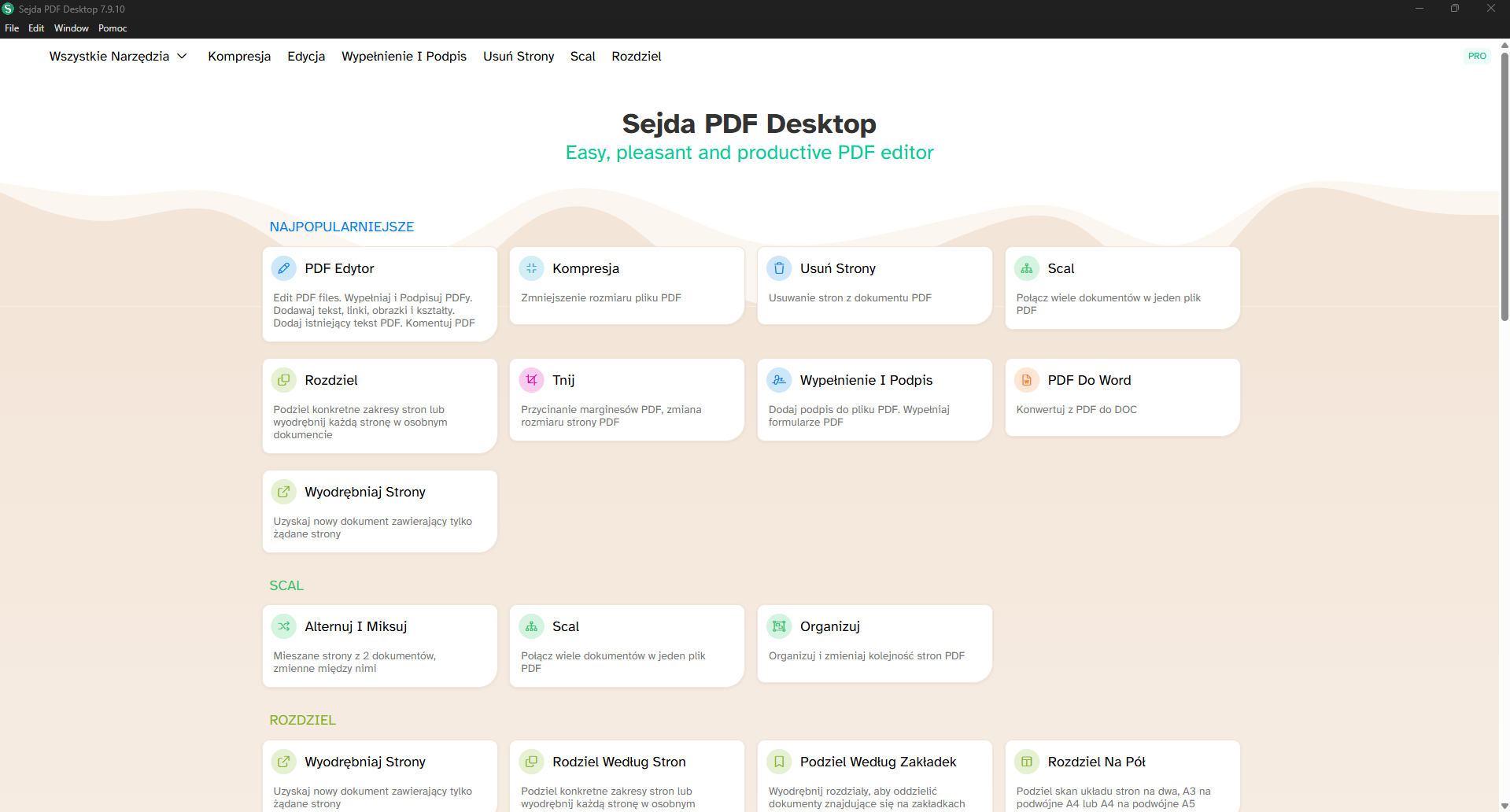
Task: Click 'Organizuj i zmieniaj kolejność stron PDF' text
Action: [x=866, y=655]
